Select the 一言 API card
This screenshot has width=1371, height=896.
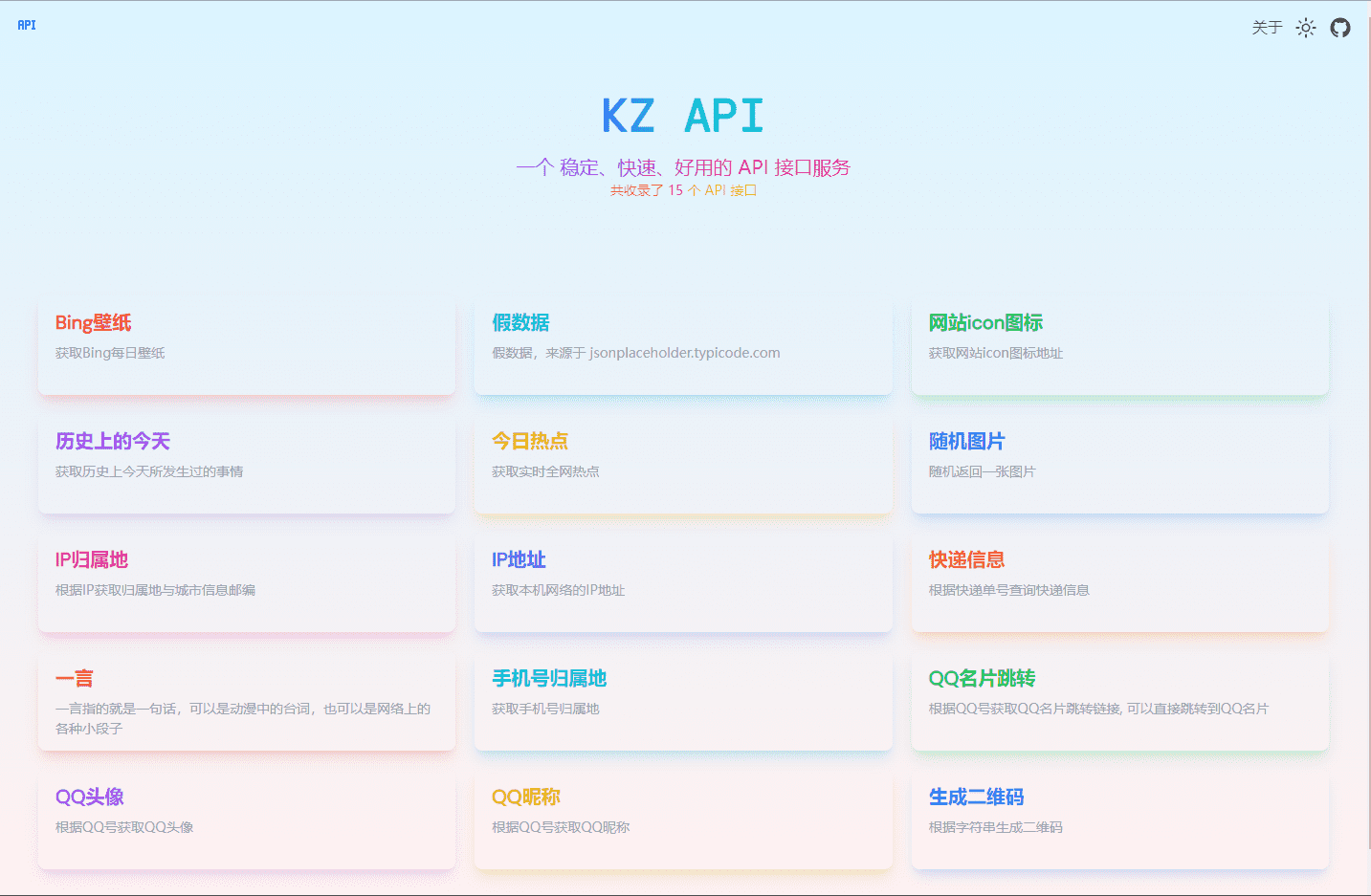pyautogui.click(x=247, y=700)
